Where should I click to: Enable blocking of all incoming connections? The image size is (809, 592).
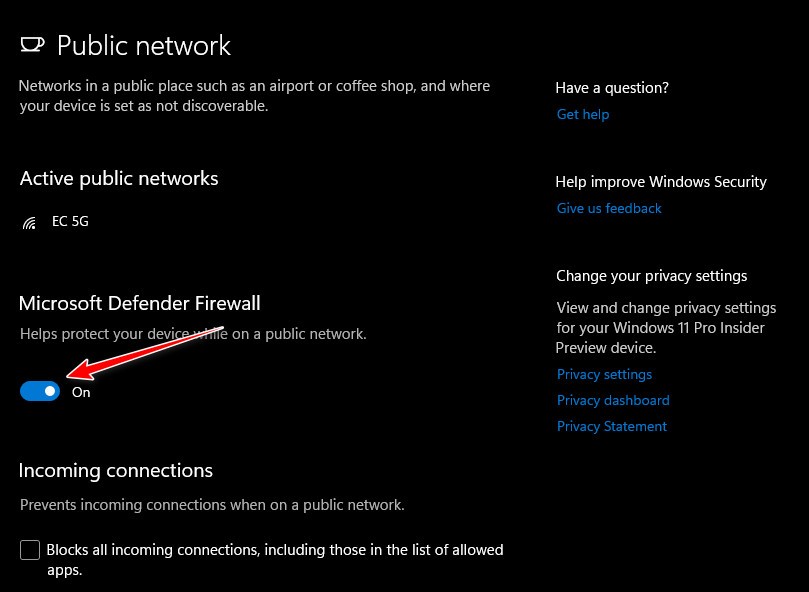(30, 550)
